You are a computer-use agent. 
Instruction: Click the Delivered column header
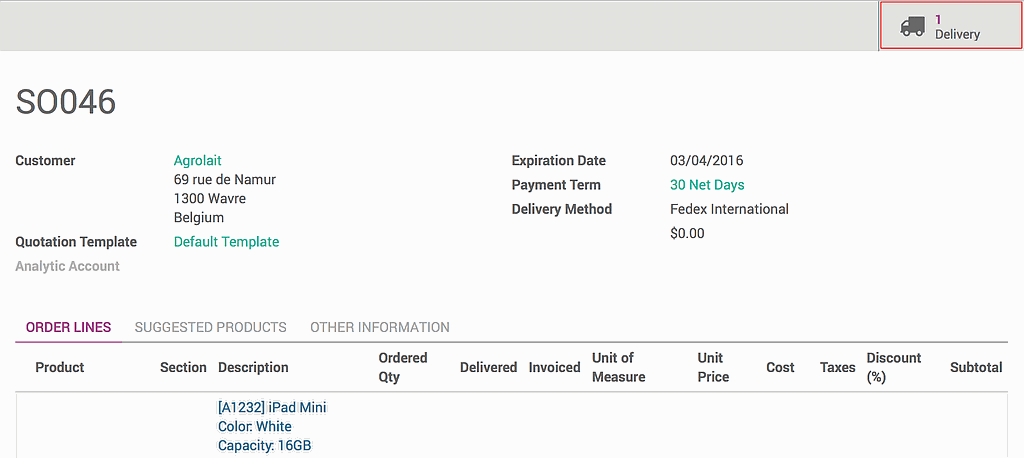click(488, 367)
